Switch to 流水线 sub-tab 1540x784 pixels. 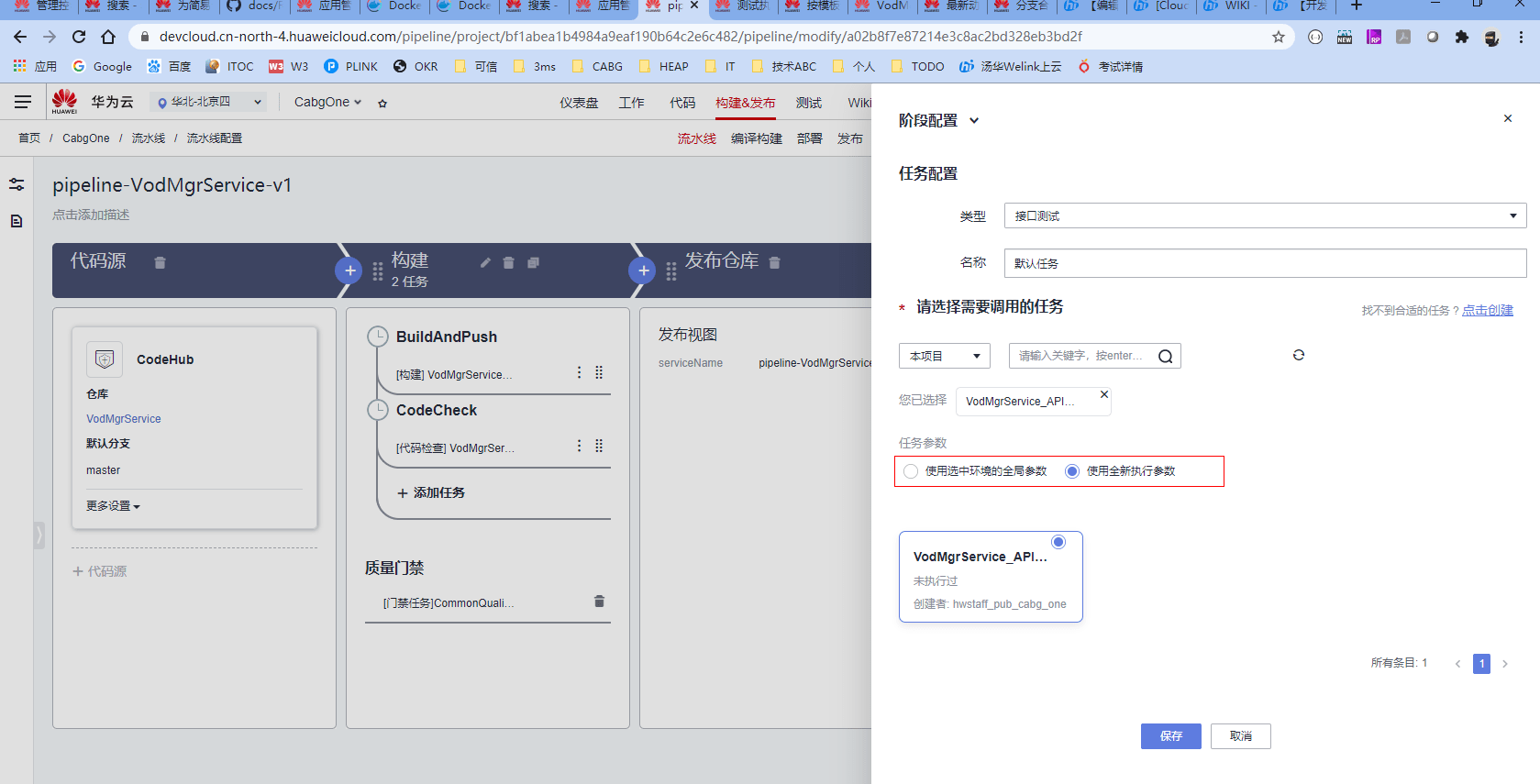697,138
